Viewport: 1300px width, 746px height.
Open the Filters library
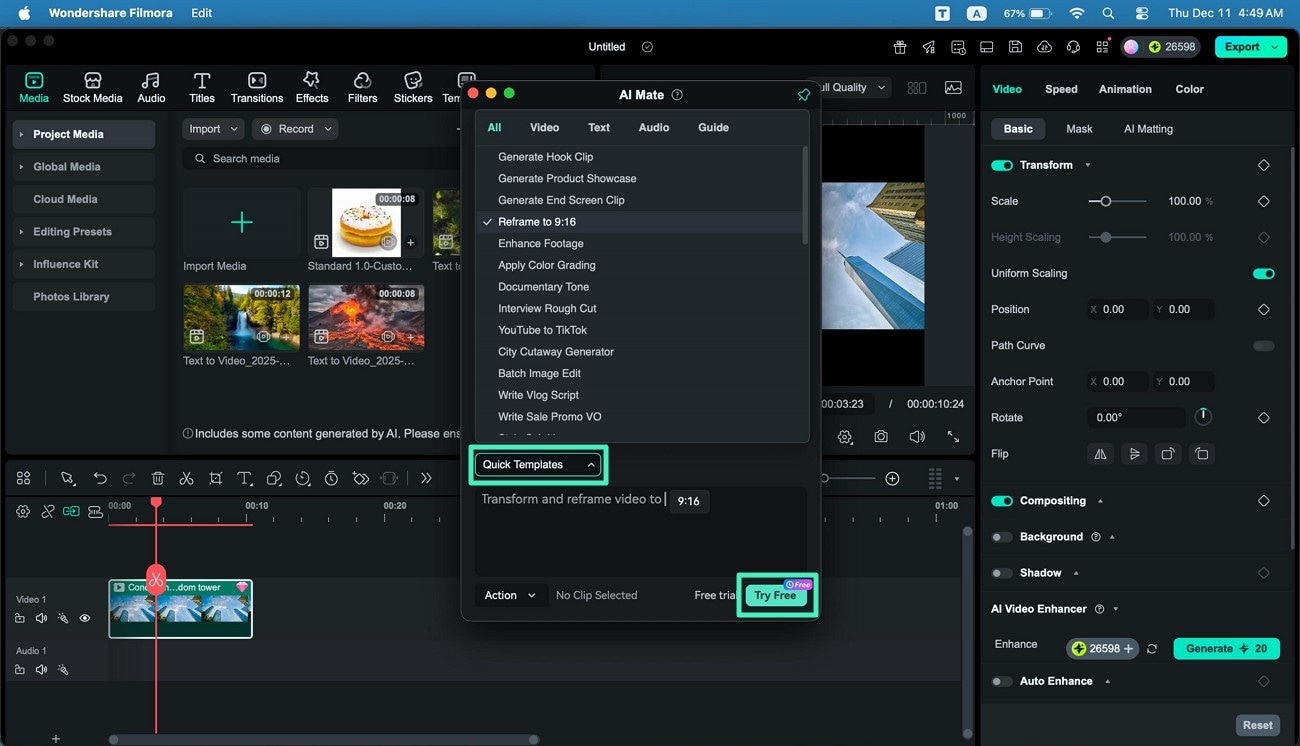point(362,88)
